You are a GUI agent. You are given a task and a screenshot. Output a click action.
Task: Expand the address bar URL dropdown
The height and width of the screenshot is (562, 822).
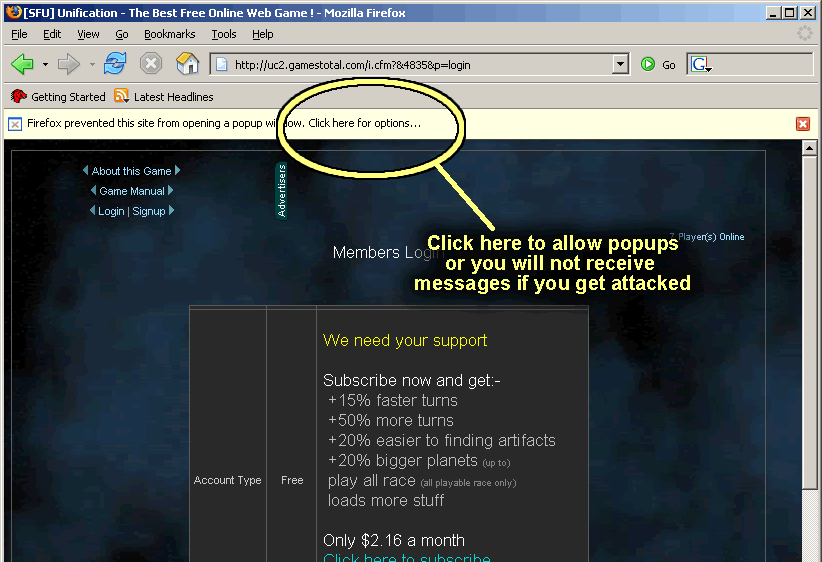point(621,64)
